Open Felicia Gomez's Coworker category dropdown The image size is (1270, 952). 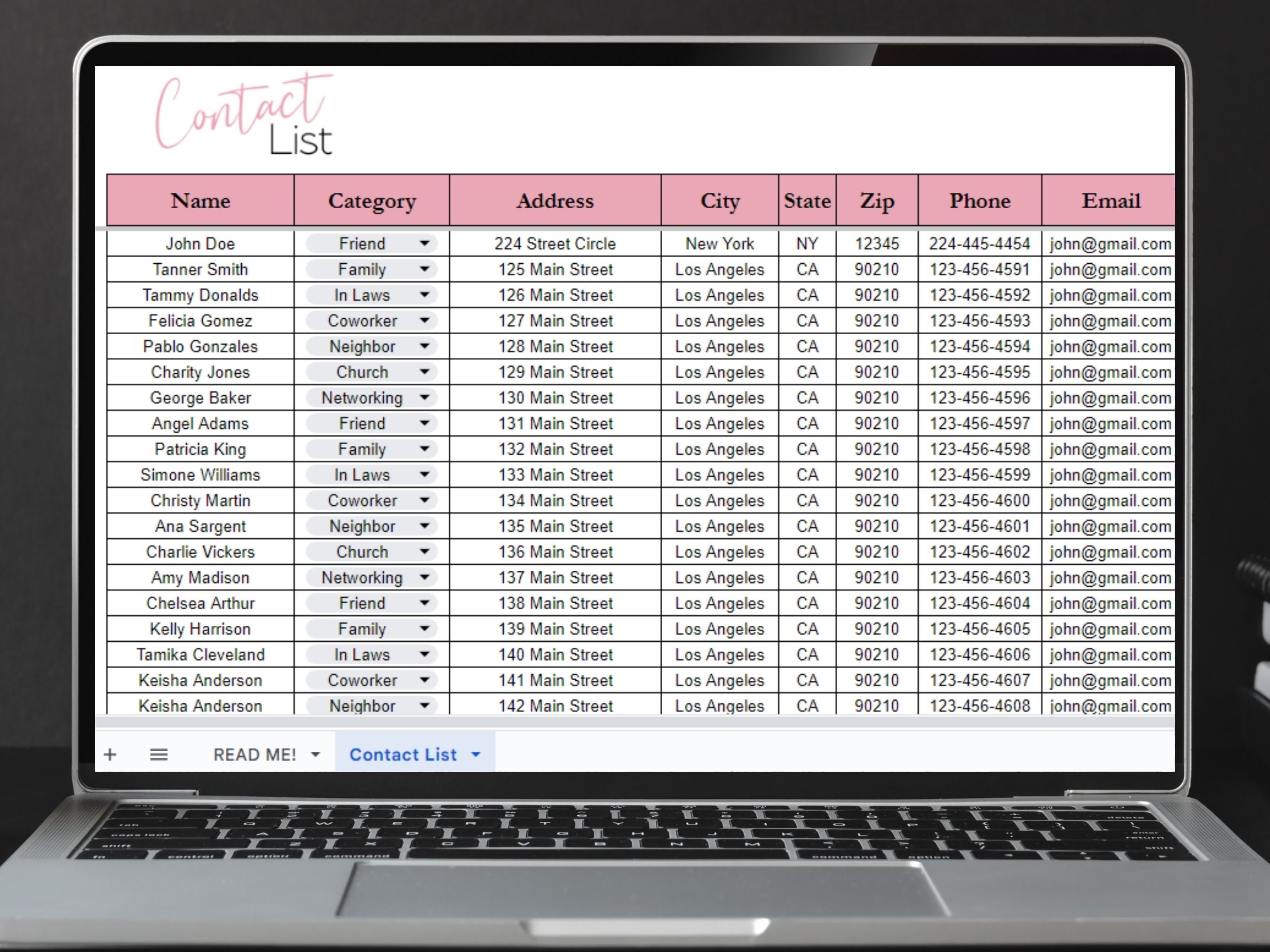pos(425,321)
